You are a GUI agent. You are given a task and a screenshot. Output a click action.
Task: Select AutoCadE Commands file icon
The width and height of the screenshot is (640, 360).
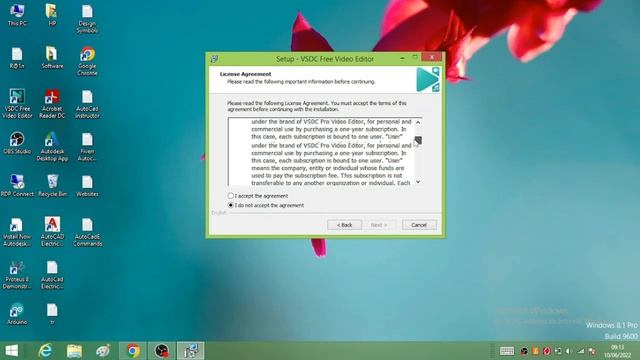(x=87, y=232)
